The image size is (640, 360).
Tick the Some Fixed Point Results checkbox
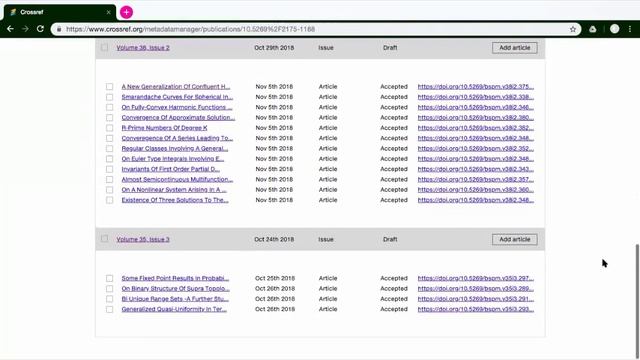pos(109,278)
